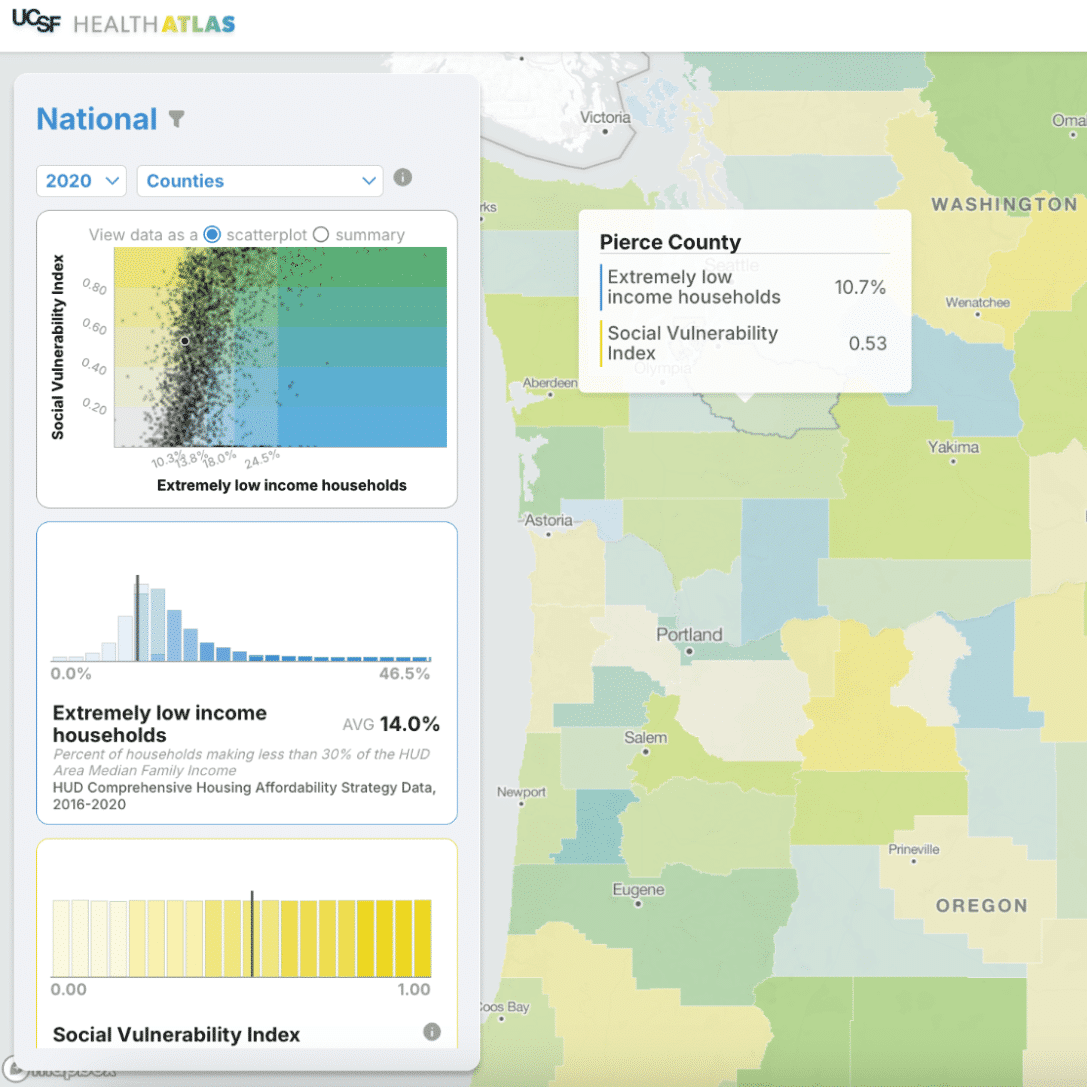Click the Prineville label on the map
The height and width of the screenshot is (1088, 1087).
point(914,849)
